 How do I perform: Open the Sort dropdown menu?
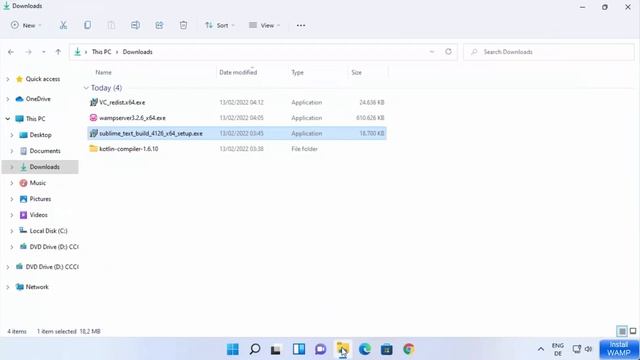[x=219, y=25]
